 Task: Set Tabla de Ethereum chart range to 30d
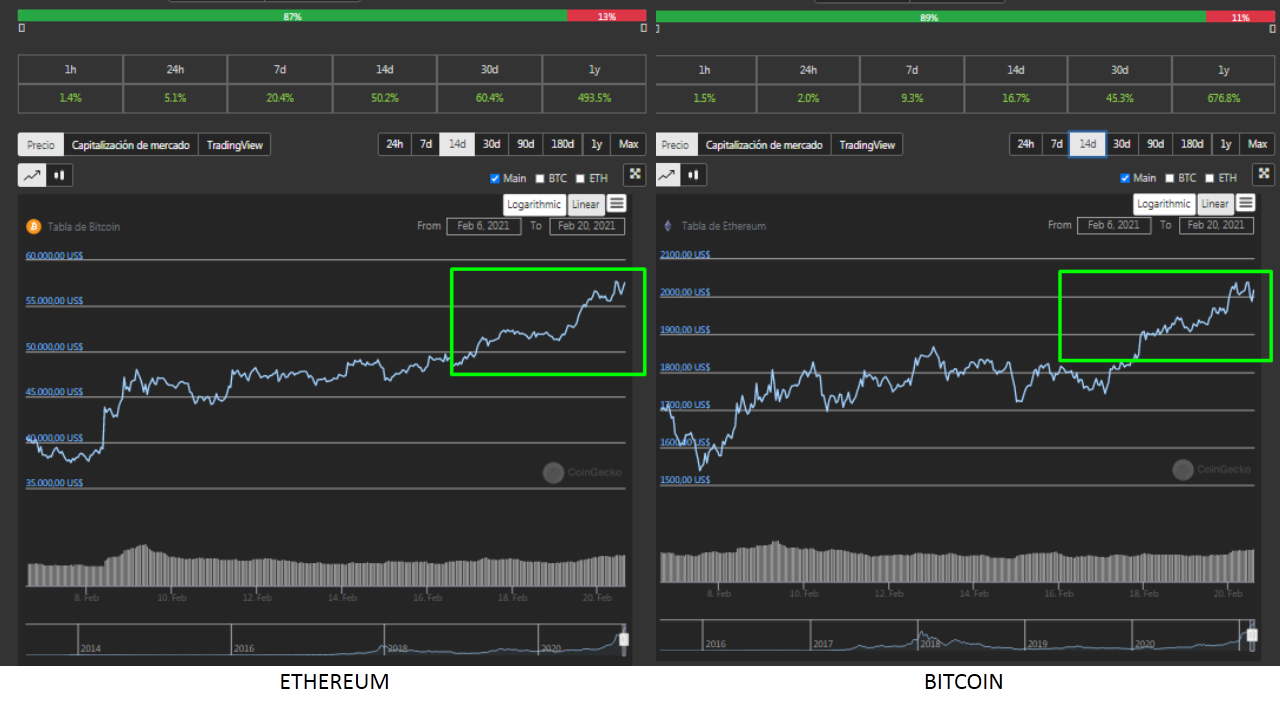click(1122, 144)
